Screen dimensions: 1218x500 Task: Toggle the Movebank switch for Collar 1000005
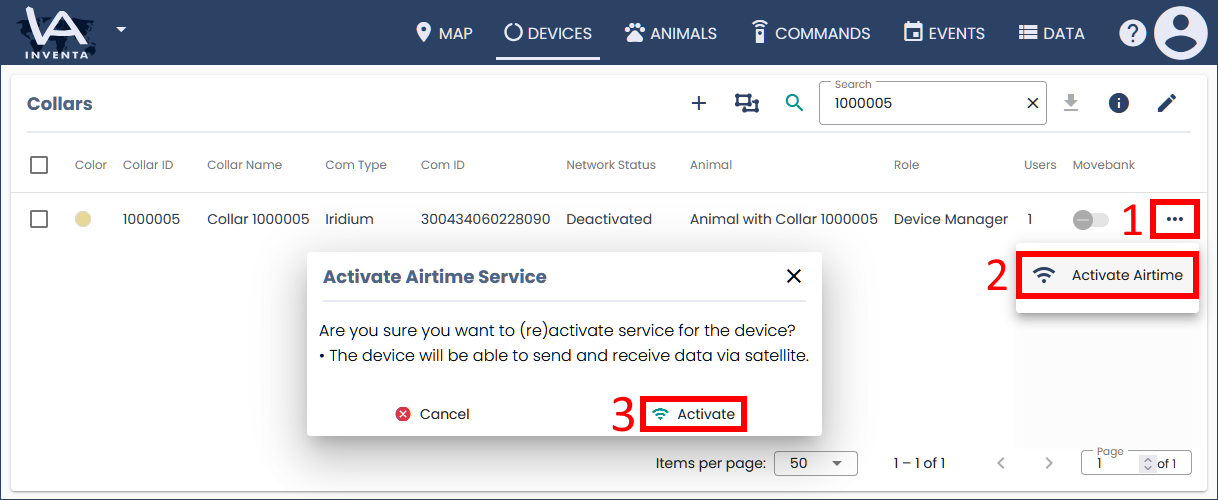pos(1090,219)
